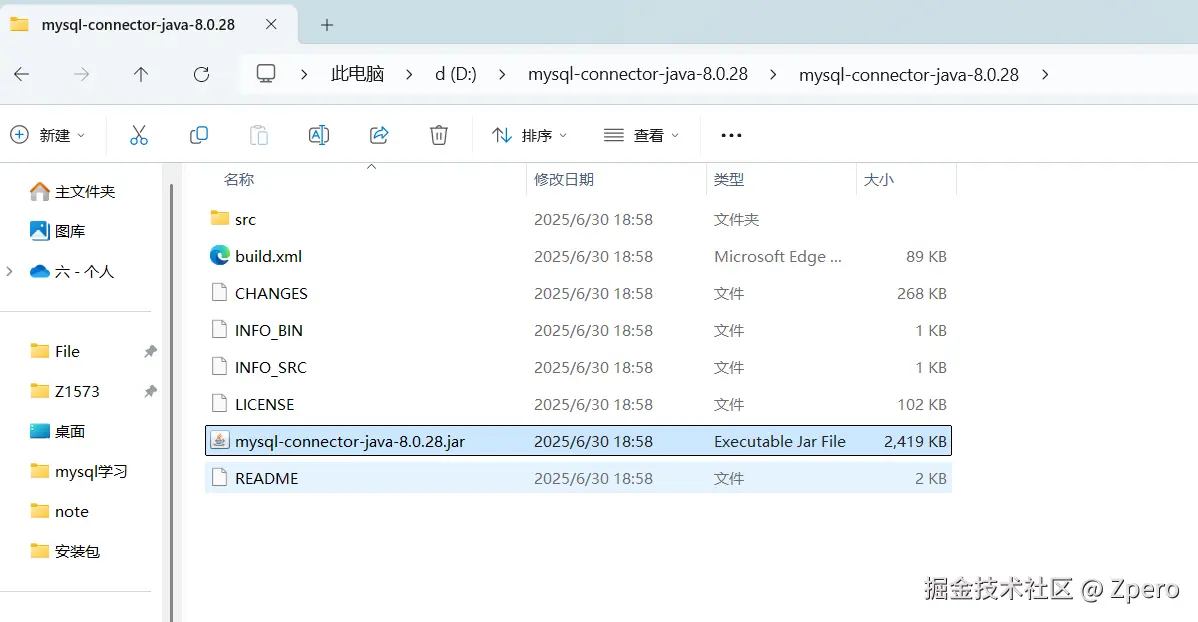The image size is (1198, 622).
Task: Click the Copy icon in toolbar
Action: coord(199,135)
